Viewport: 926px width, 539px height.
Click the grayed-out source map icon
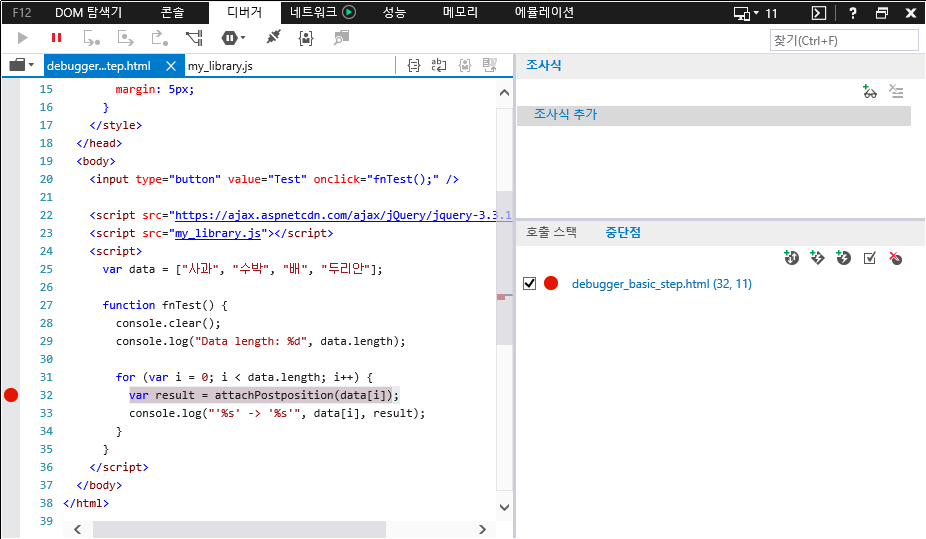pyautogui.click(x=465, y=66)
